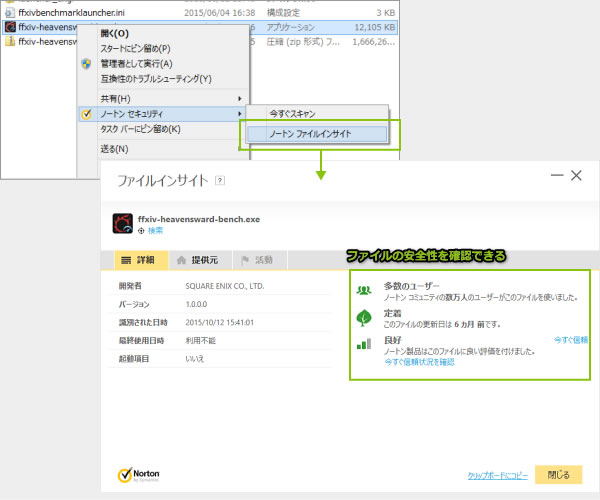
Task: Click 今すぐ信頼状況を確認 link
Action: click(x=419, y=362)
